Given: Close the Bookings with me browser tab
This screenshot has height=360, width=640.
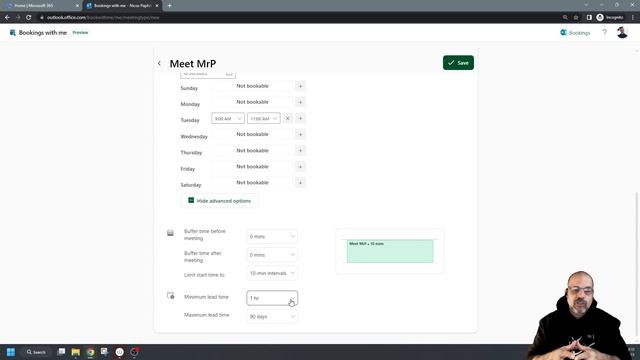Looking at the screenshot, I should [157, 6].
